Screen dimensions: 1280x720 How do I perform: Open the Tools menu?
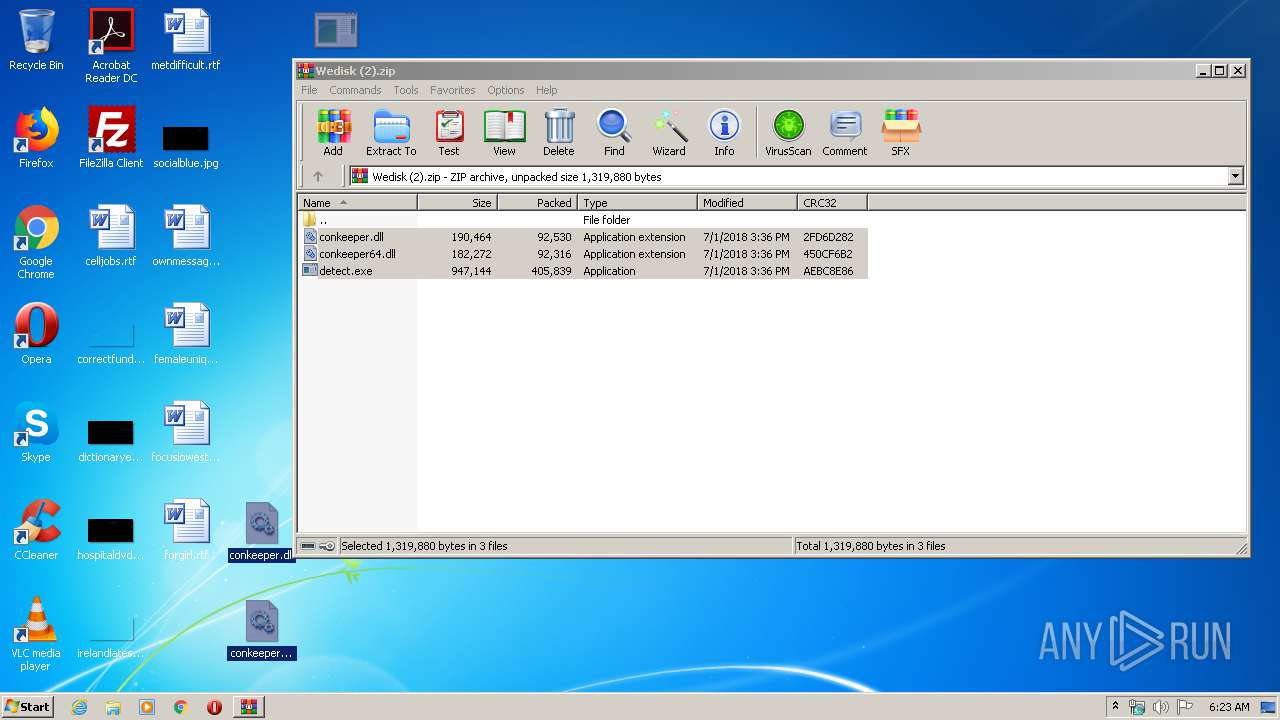tap(406, 90)
